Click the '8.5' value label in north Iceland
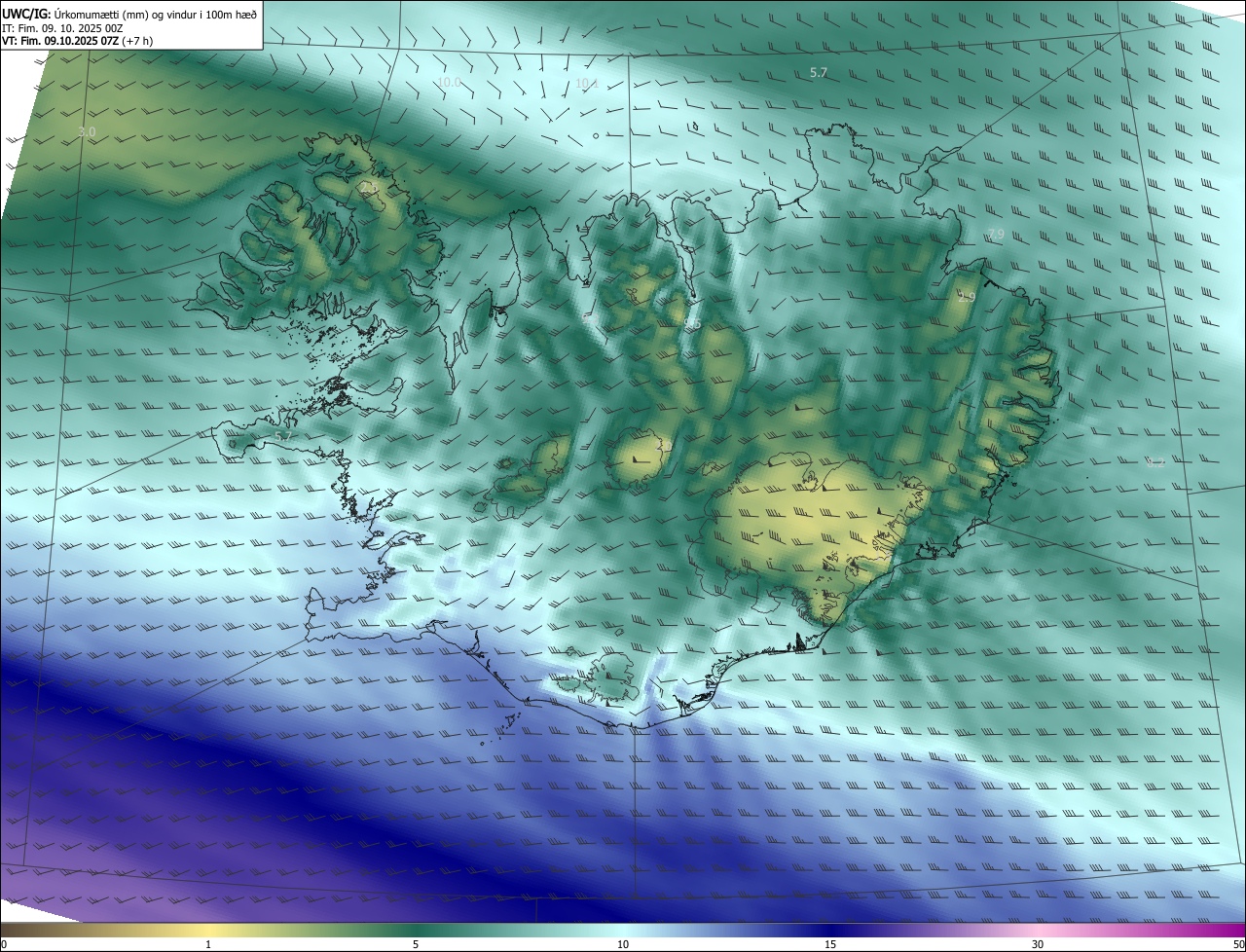Image resolution: width=1246 pixels, height=952 pixels. pos(692,323)
